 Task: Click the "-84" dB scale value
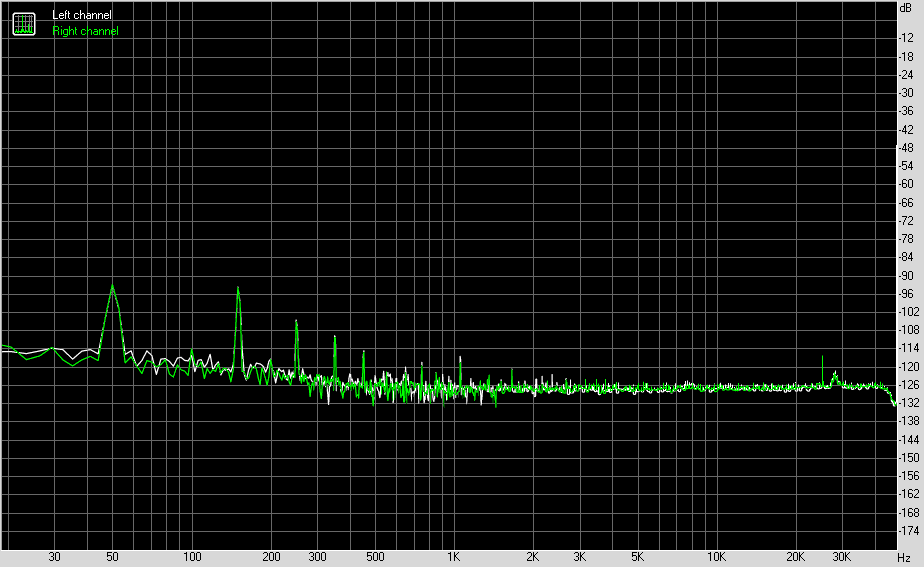tap(906, 258)
